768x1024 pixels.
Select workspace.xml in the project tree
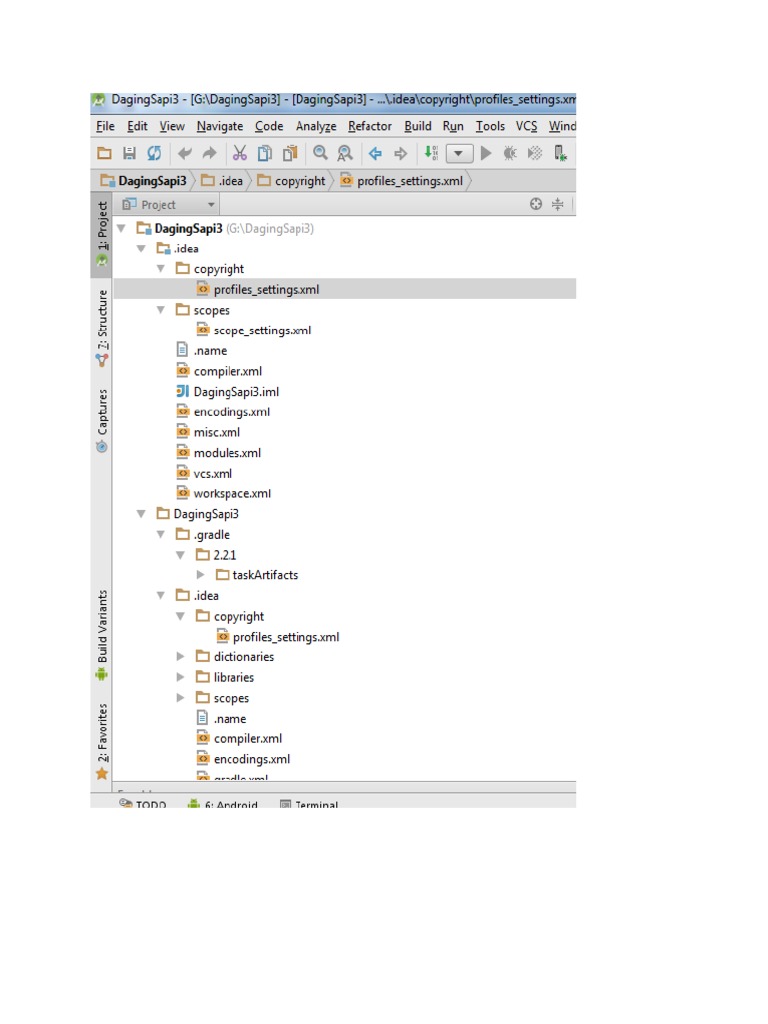click(232, 493)
